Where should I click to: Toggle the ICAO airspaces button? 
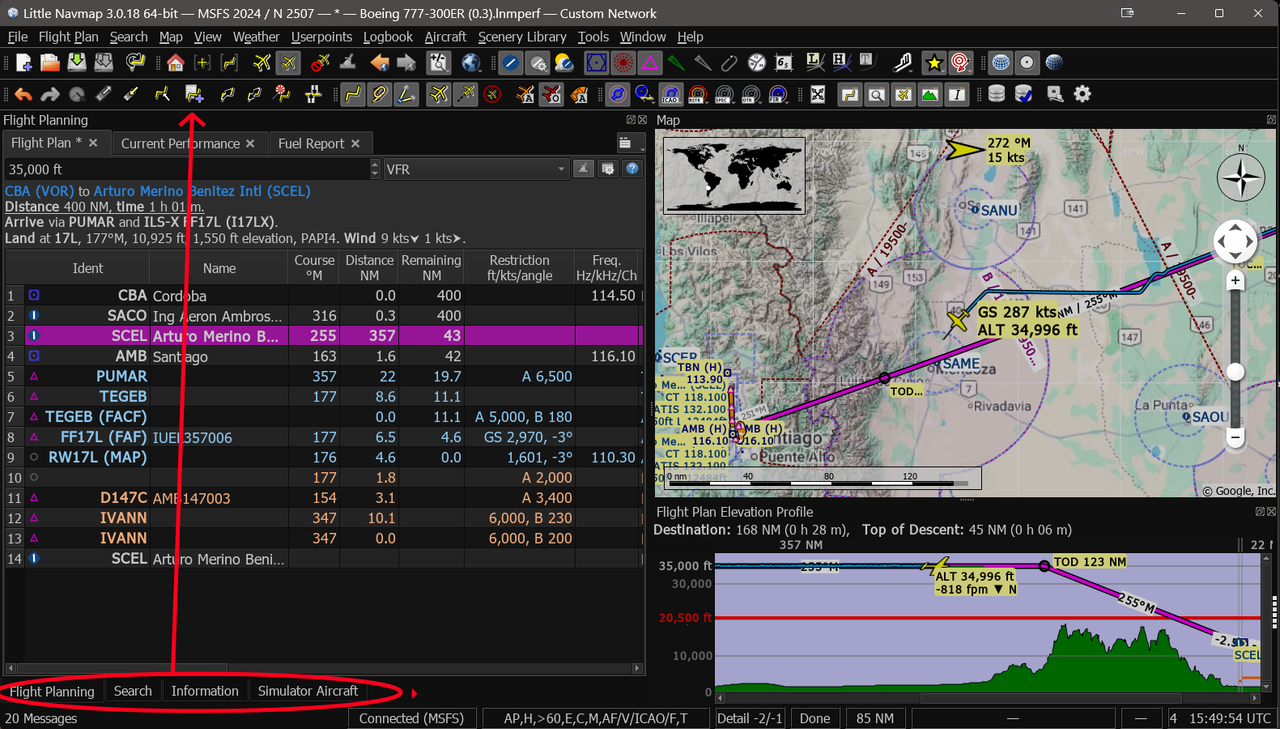(x=672, y=95)
